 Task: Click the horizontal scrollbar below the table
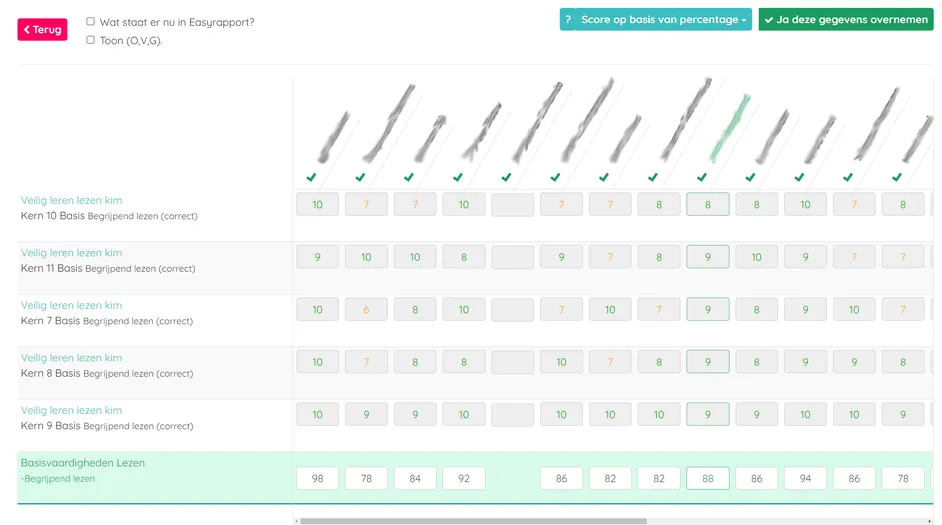(x=473, y=521)
